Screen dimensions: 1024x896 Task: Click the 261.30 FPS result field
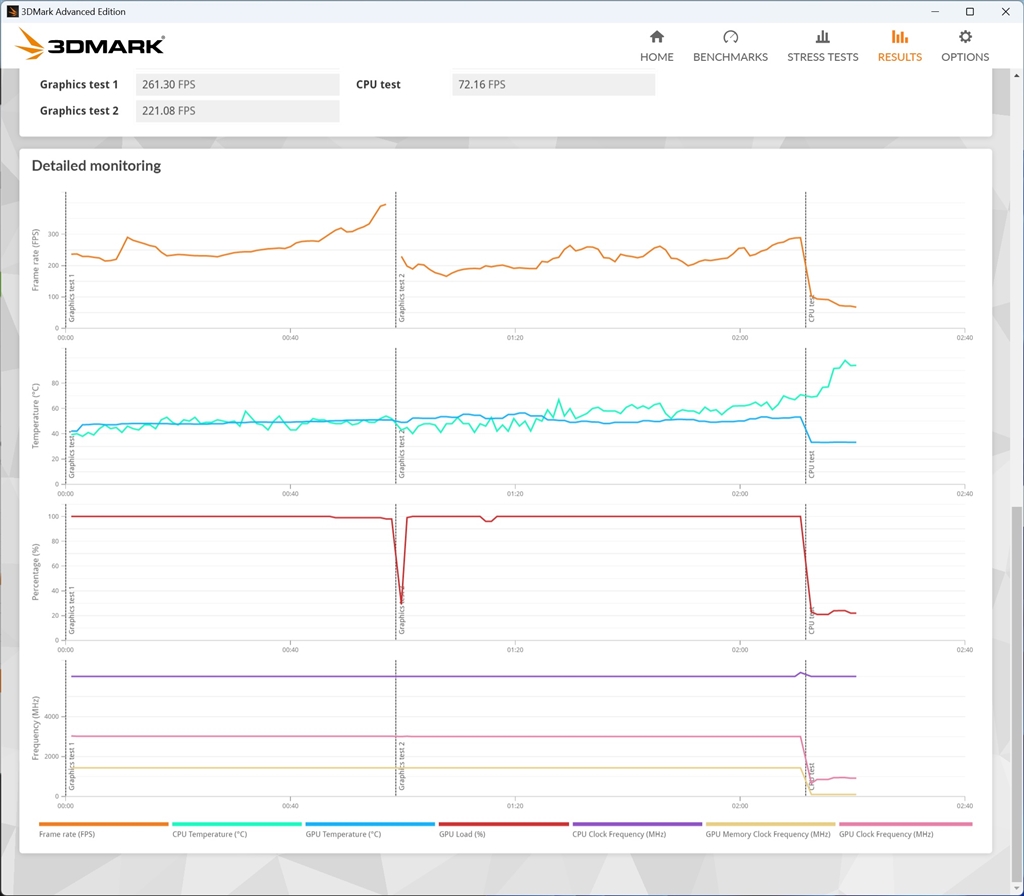(238, 84)
